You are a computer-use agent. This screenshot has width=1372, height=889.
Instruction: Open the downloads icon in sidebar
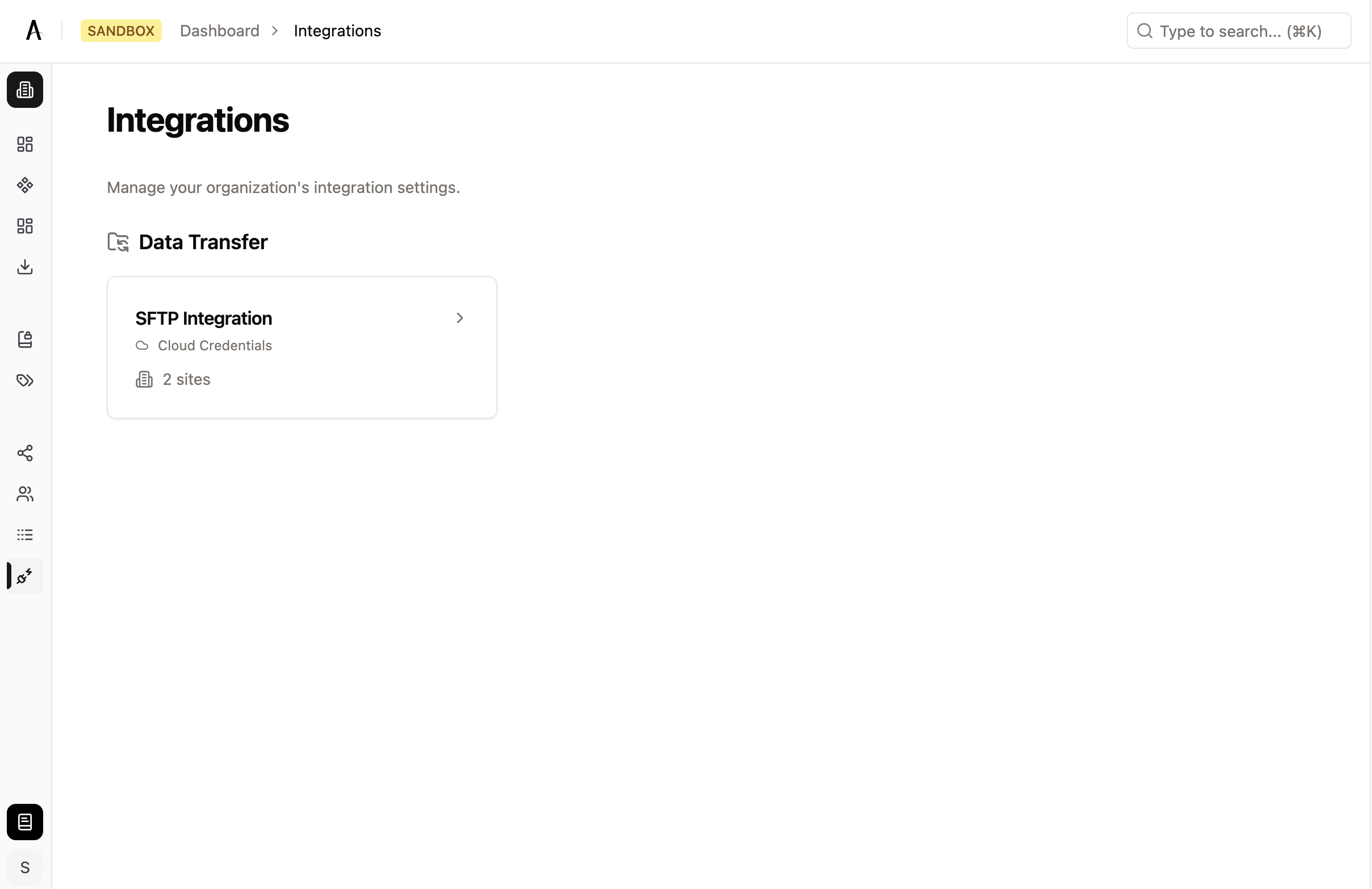pyautogui.click(x=24, y=267)
